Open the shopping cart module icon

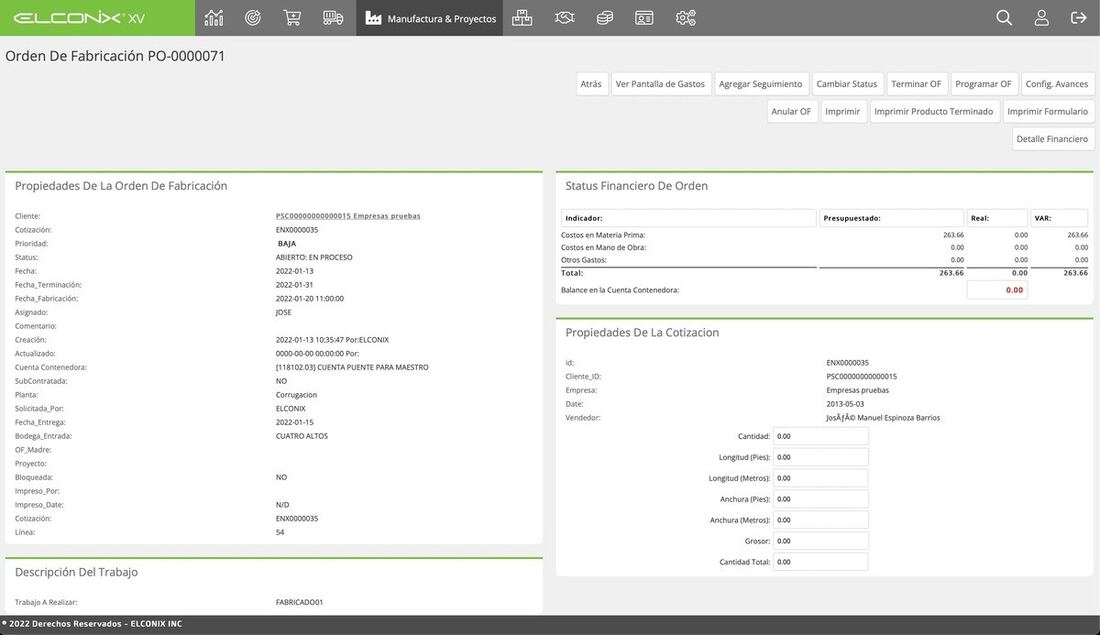[292, 18]
